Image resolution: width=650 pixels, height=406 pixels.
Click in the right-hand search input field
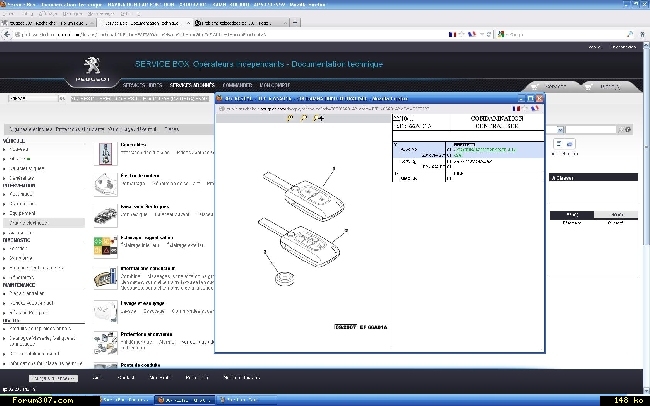592,130
